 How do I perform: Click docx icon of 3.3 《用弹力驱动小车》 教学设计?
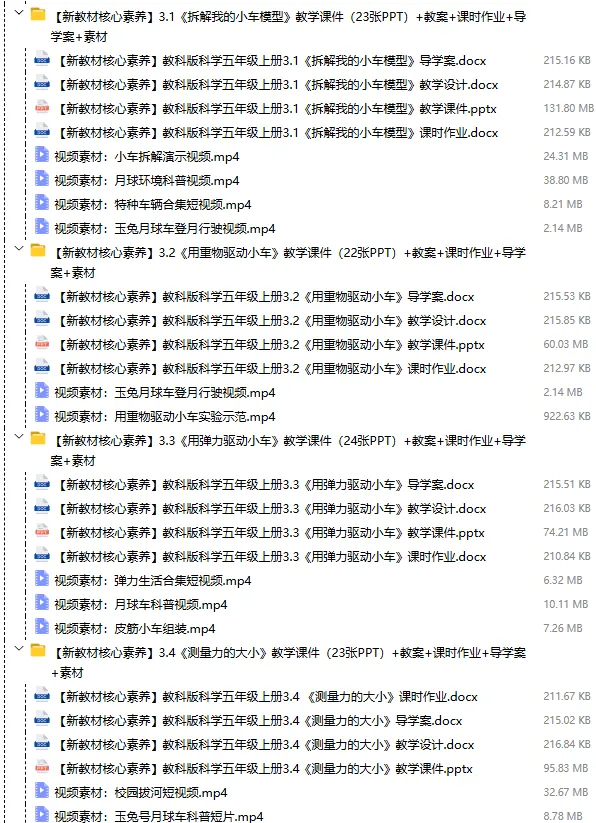pyautogui.click(x=41, y=507)
